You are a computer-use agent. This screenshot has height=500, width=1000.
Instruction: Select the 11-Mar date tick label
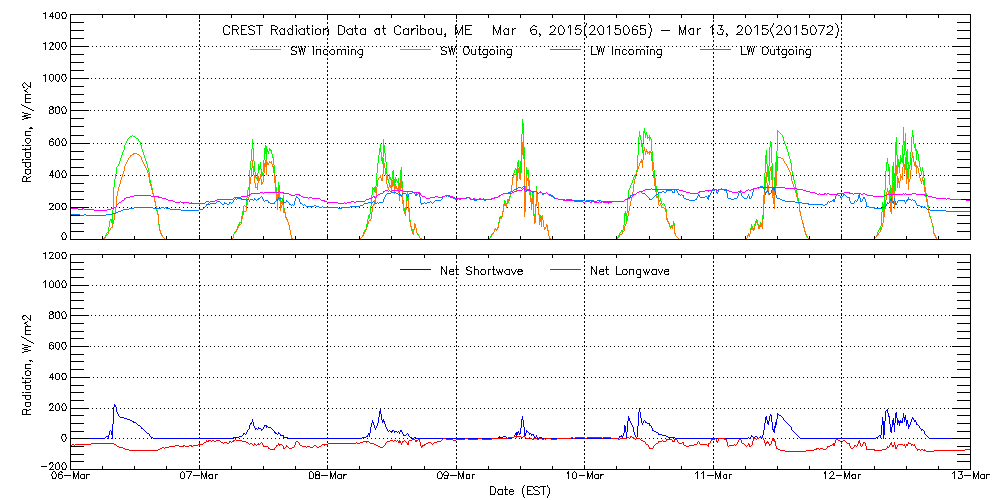point(713,477)
